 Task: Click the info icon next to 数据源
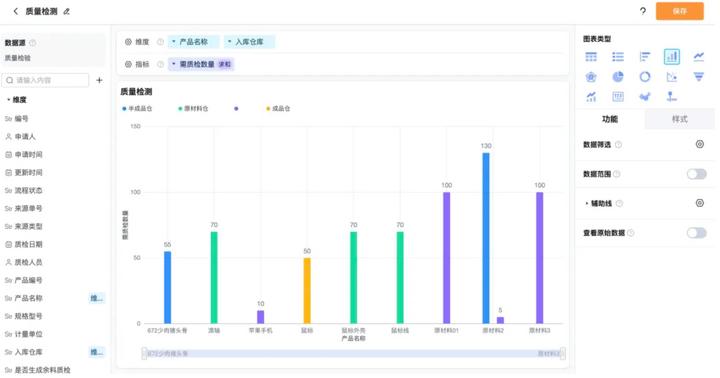pyautogui.click(x=33, y=43)
